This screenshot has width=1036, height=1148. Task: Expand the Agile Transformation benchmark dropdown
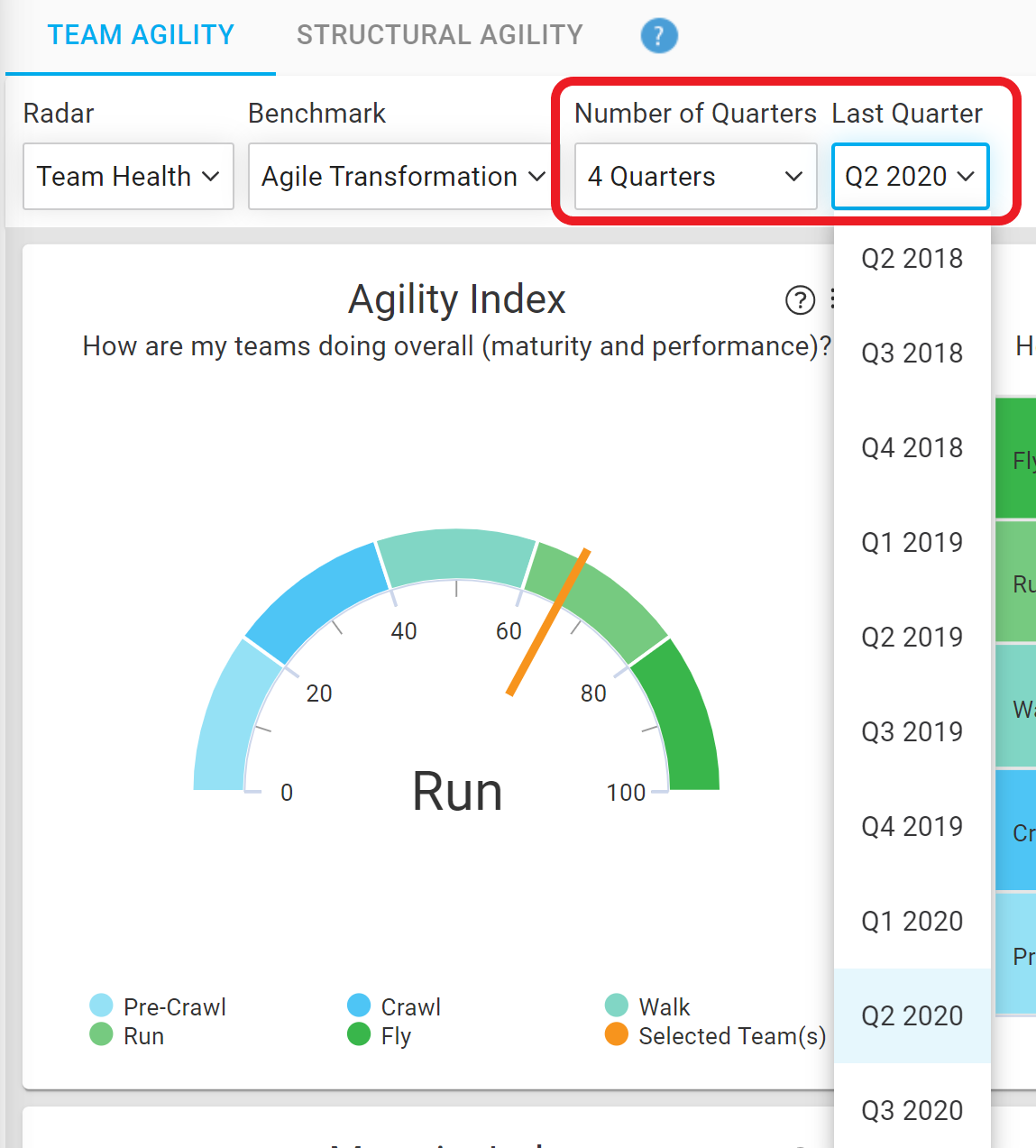[402, 176]
